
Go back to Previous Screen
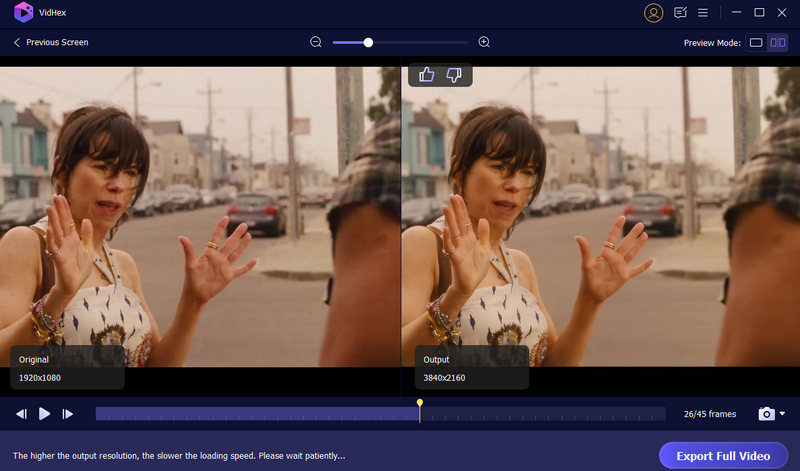[x=50, y=43]
